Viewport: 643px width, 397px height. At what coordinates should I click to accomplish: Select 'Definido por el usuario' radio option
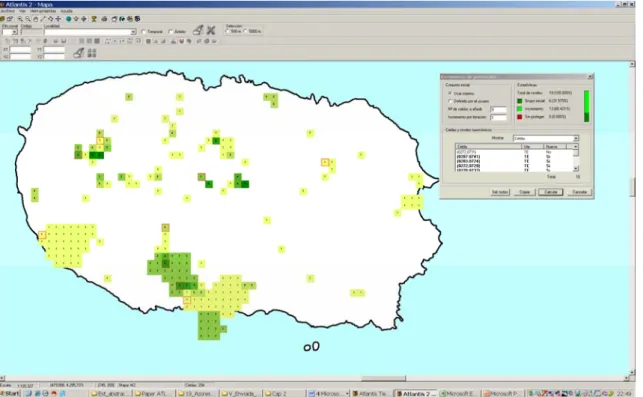[450, 101]
